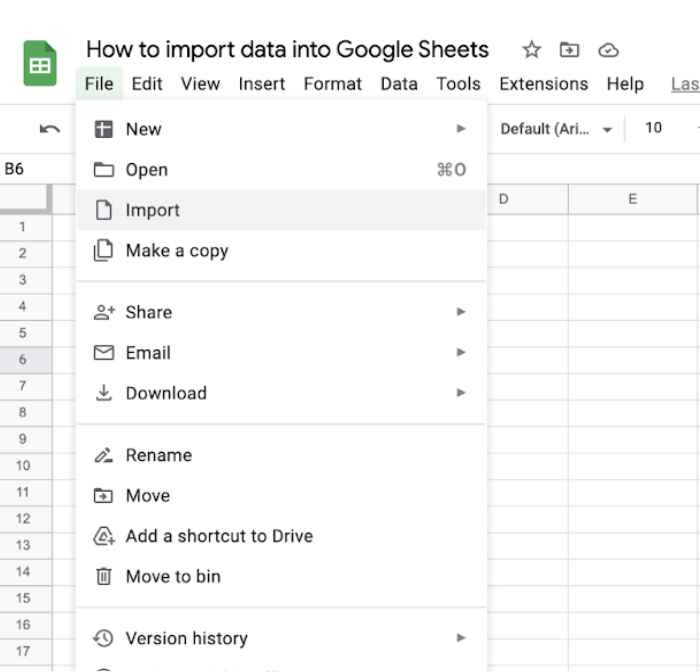The width and height of the screenshot is (700, 672).
Task: Select column D header
Action: [528, 199]
